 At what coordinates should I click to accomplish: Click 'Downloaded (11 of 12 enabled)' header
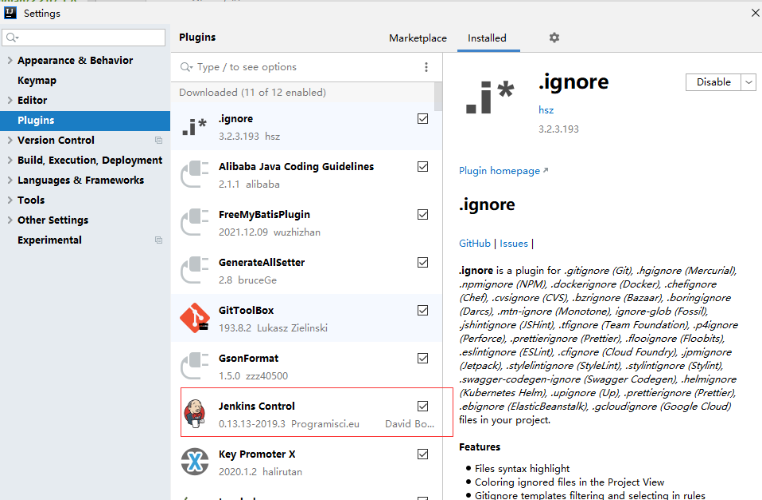point(253,92)
